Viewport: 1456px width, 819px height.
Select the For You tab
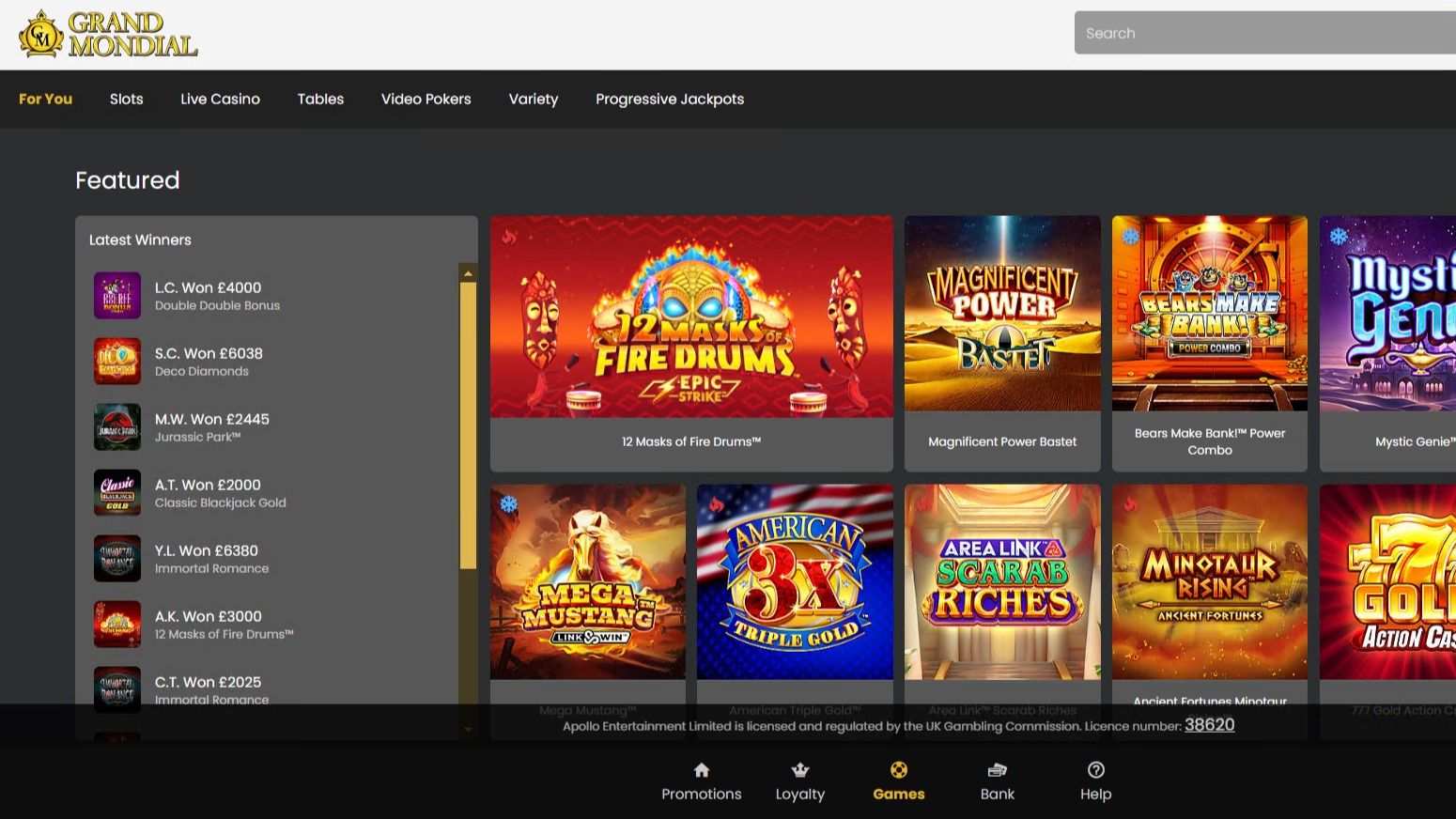[45, 99]
